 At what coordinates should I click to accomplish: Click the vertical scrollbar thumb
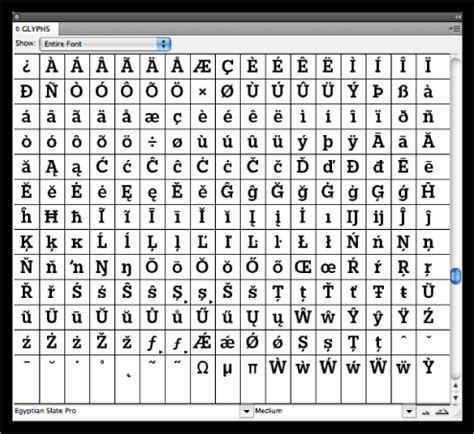pyautogui.click(x=455, y=276)
